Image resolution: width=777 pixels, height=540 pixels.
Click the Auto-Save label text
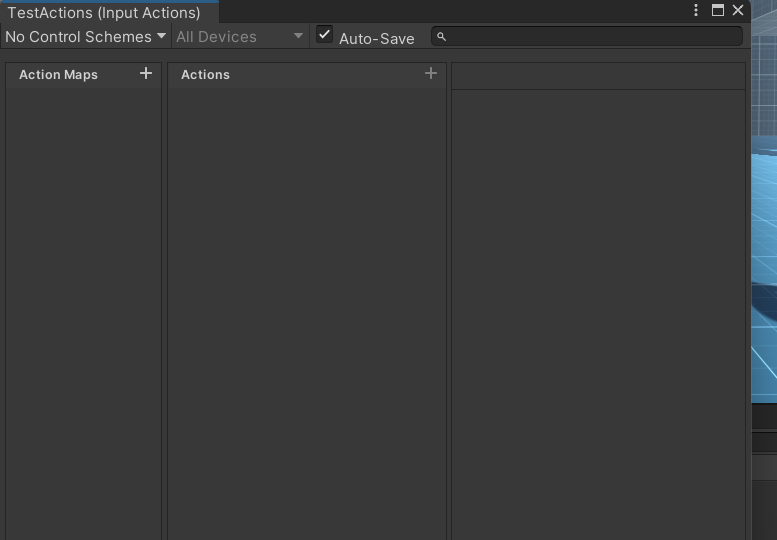[x=377, y=39]
